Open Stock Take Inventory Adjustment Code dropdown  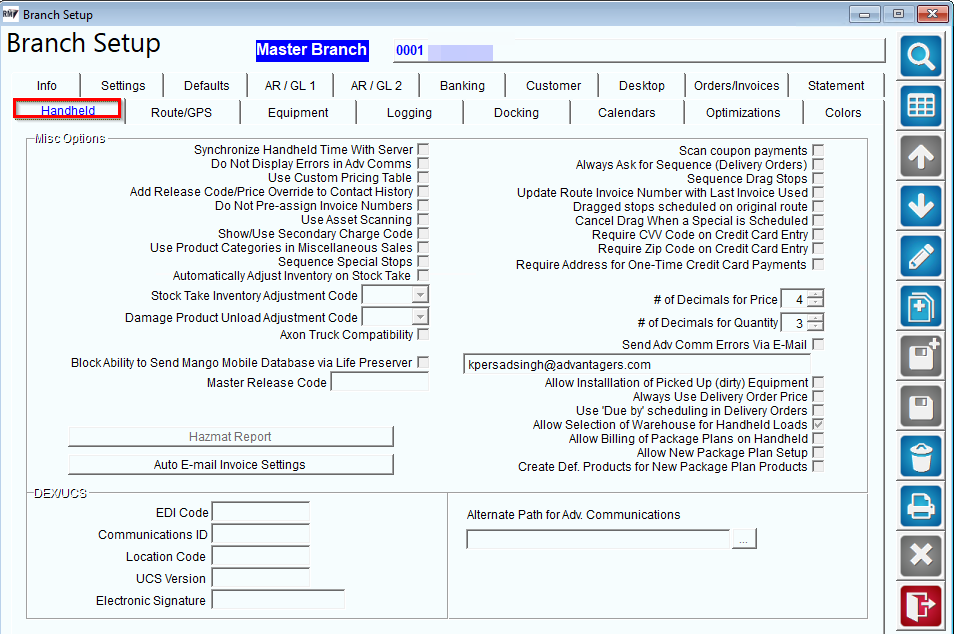[420, 295]
